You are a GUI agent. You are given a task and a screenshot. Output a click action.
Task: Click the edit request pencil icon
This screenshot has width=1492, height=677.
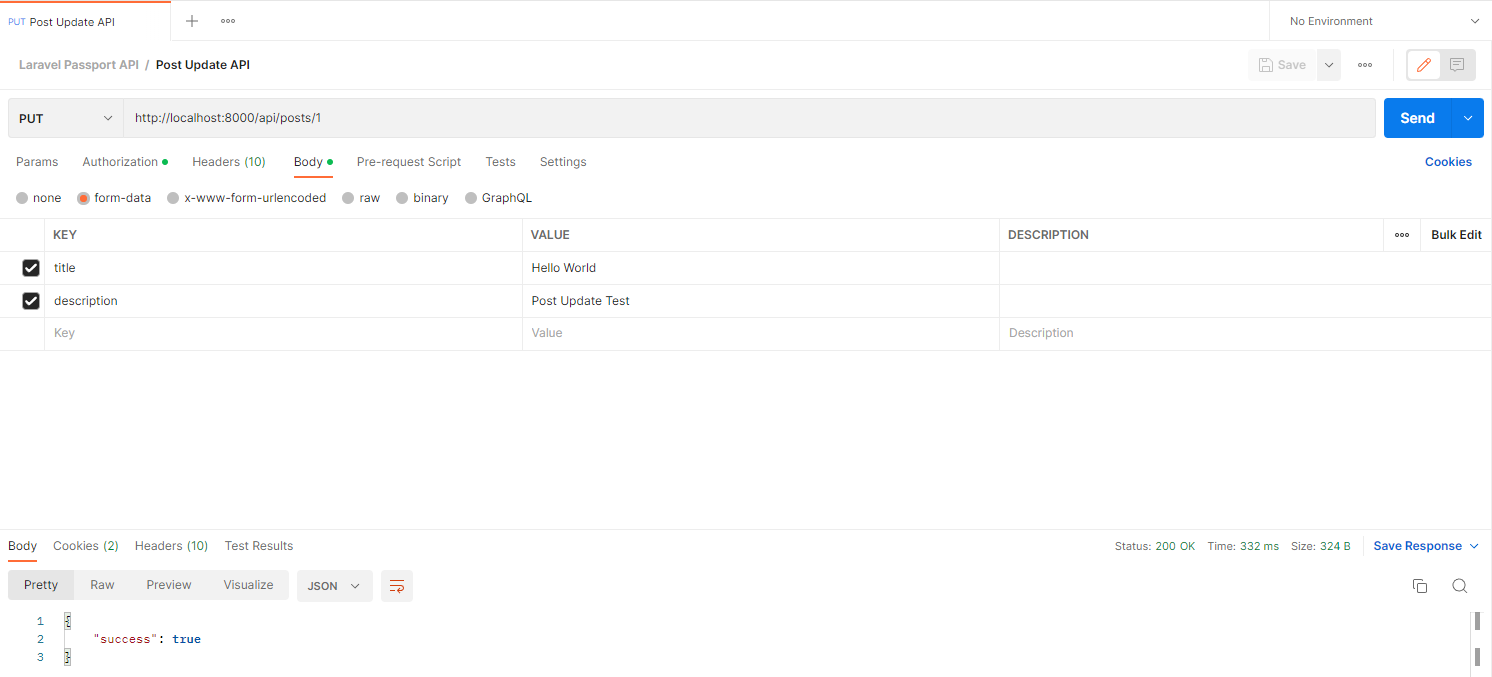(x=1423, y=64)
